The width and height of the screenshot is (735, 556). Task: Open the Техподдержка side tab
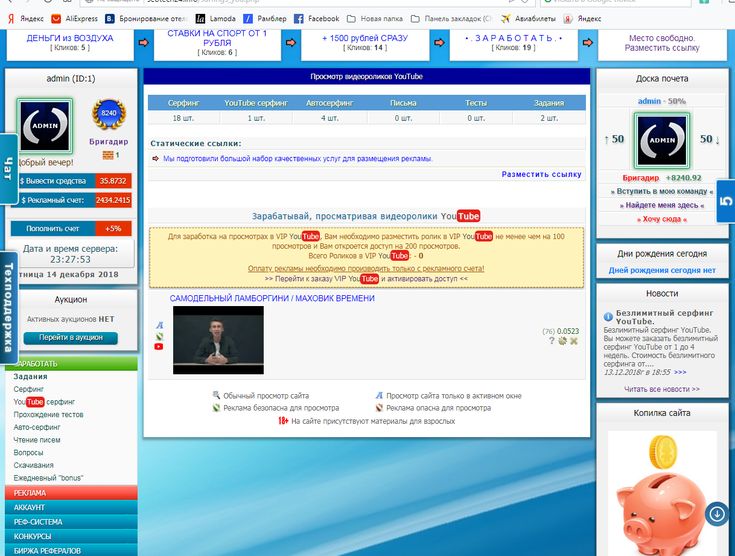(x=7, y=305)
